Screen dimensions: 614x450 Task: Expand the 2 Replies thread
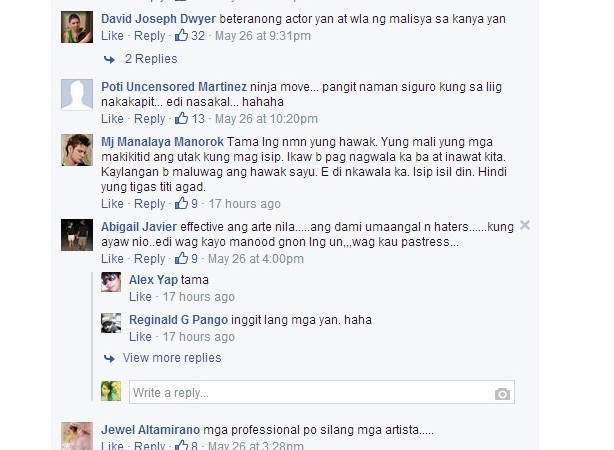pos(151,59)
